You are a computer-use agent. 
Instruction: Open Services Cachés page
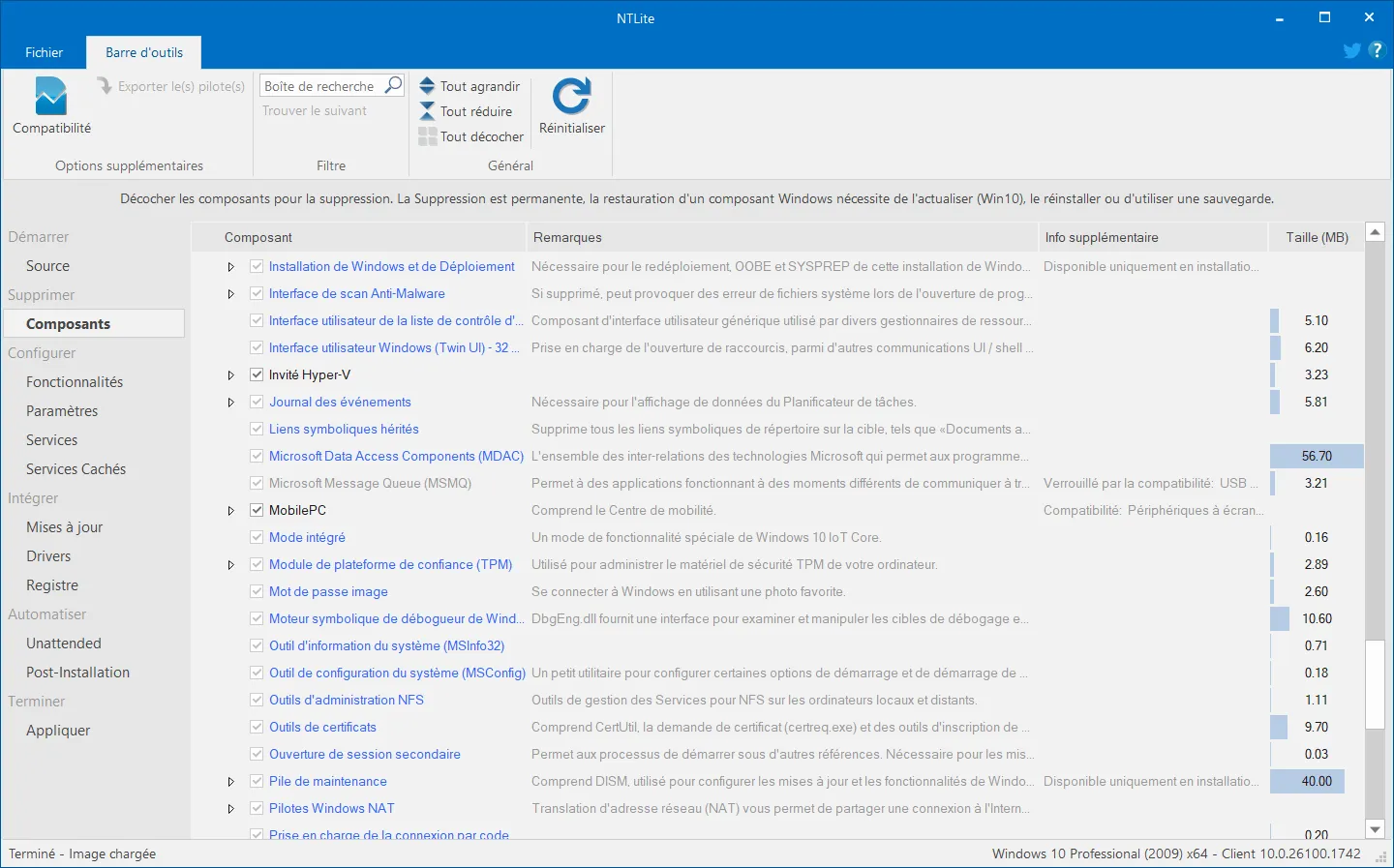tap(76, 469)
